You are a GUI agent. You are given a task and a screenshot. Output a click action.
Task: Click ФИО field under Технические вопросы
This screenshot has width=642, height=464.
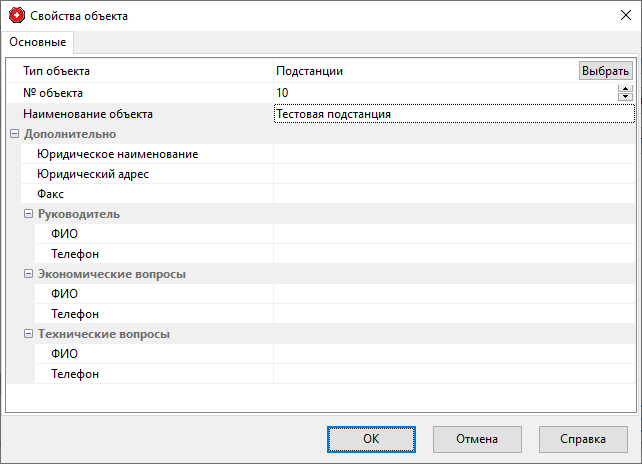pyautogui.click(x=453, y=354)
